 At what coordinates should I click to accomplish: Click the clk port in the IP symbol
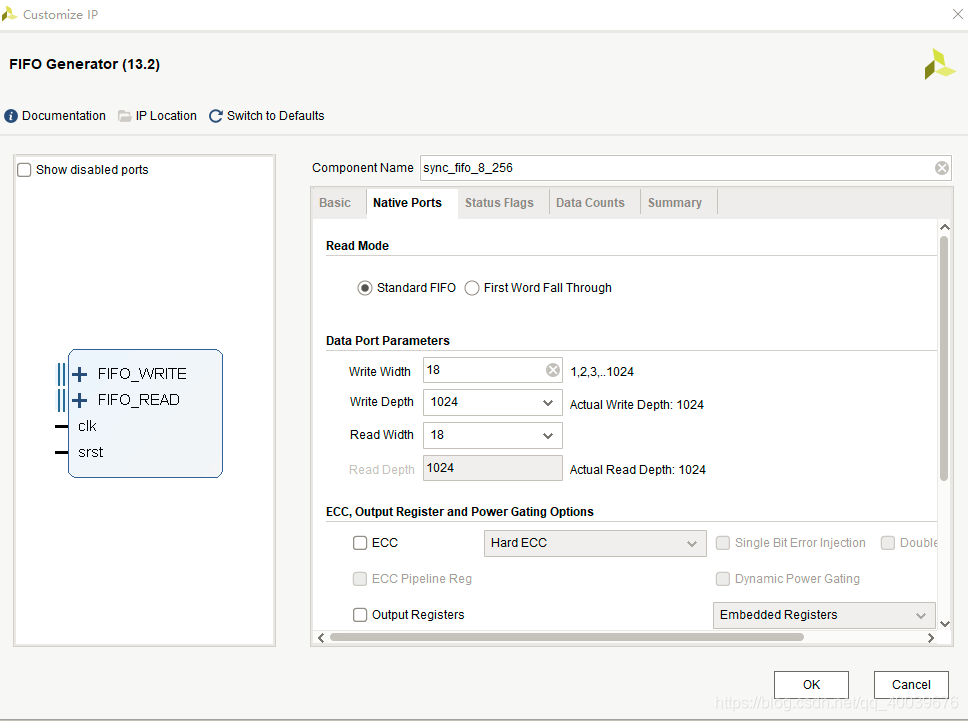pyautogui.click(x=87, y=426)
